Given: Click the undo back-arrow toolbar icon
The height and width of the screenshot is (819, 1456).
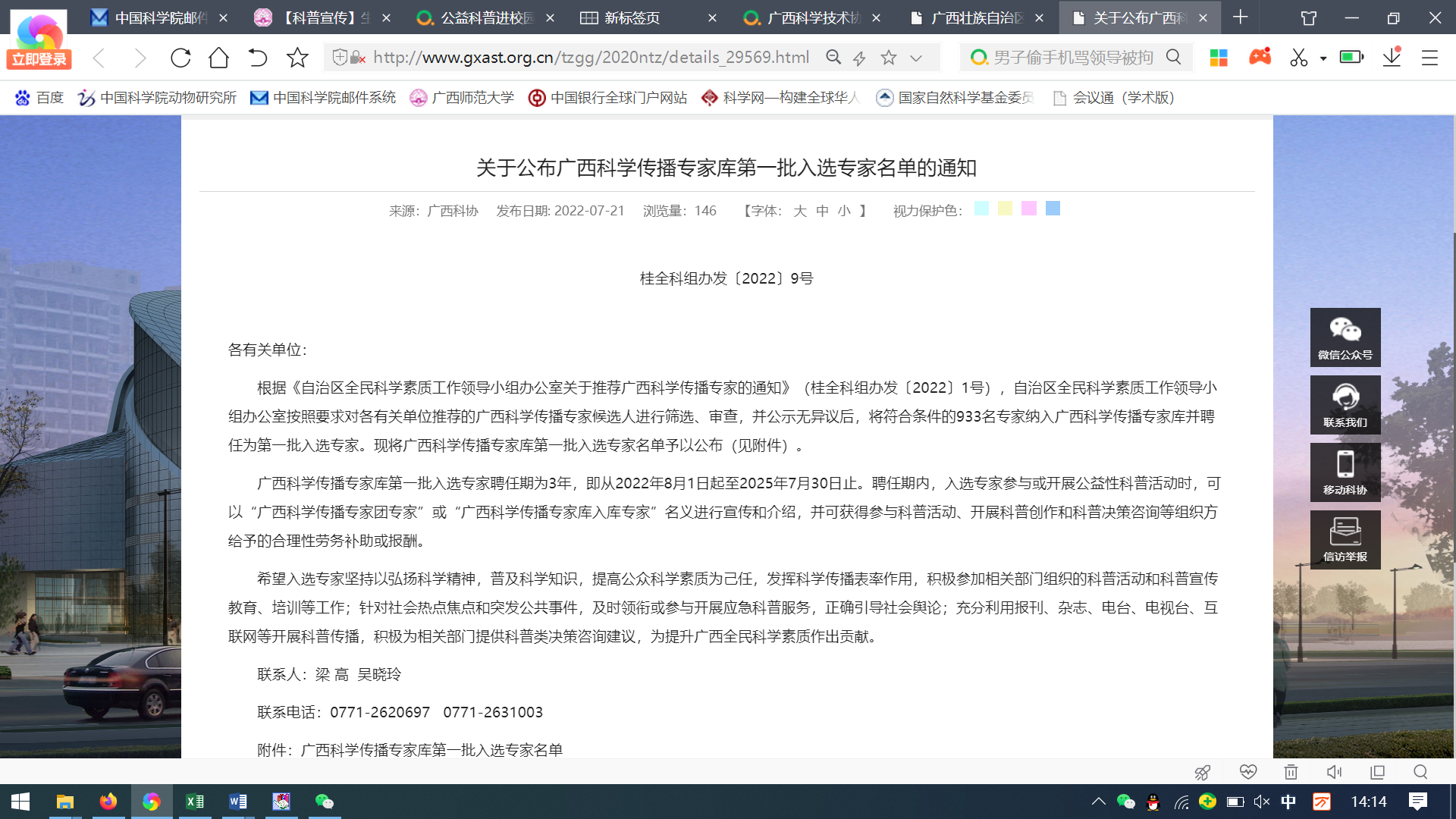Looking at the screenshot, I should [x=258, y=58].
